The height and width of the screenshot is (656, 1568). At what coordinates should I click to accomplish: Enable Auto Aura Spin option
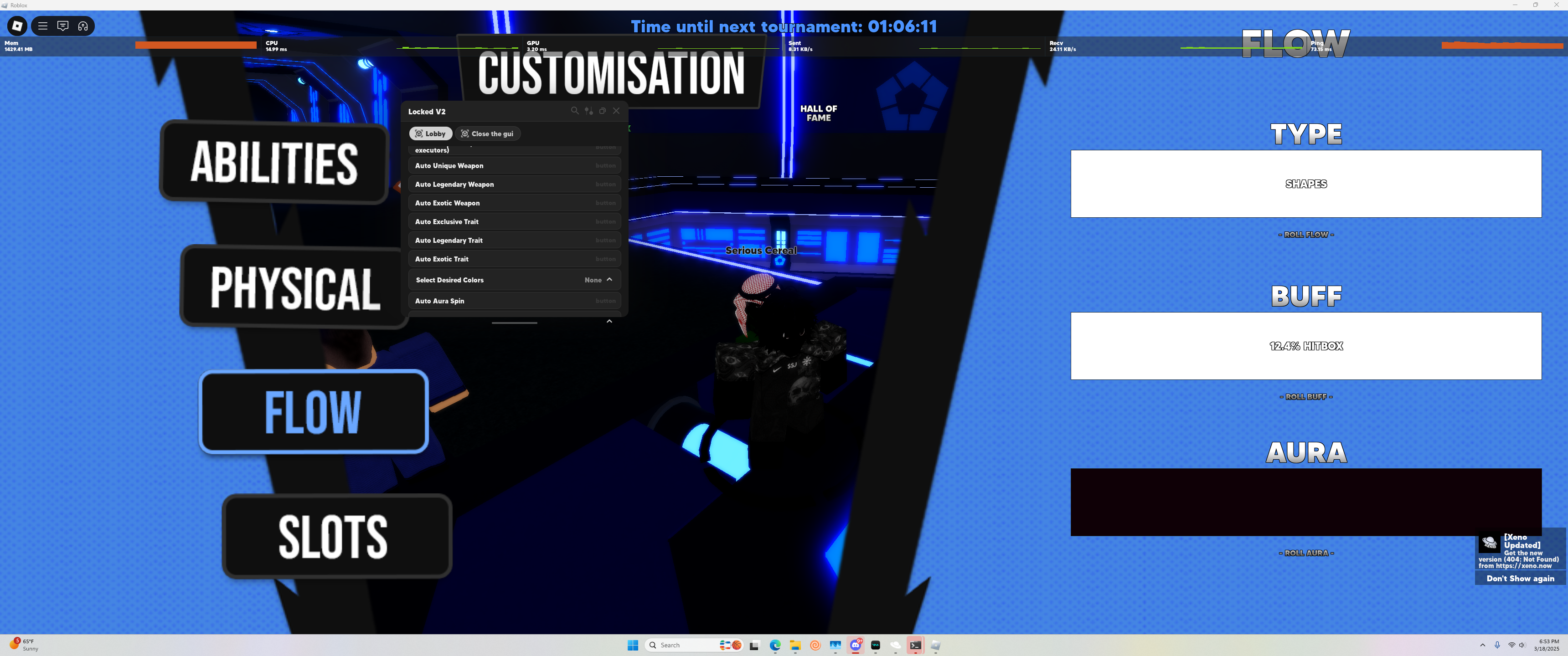tap(514, 301)
